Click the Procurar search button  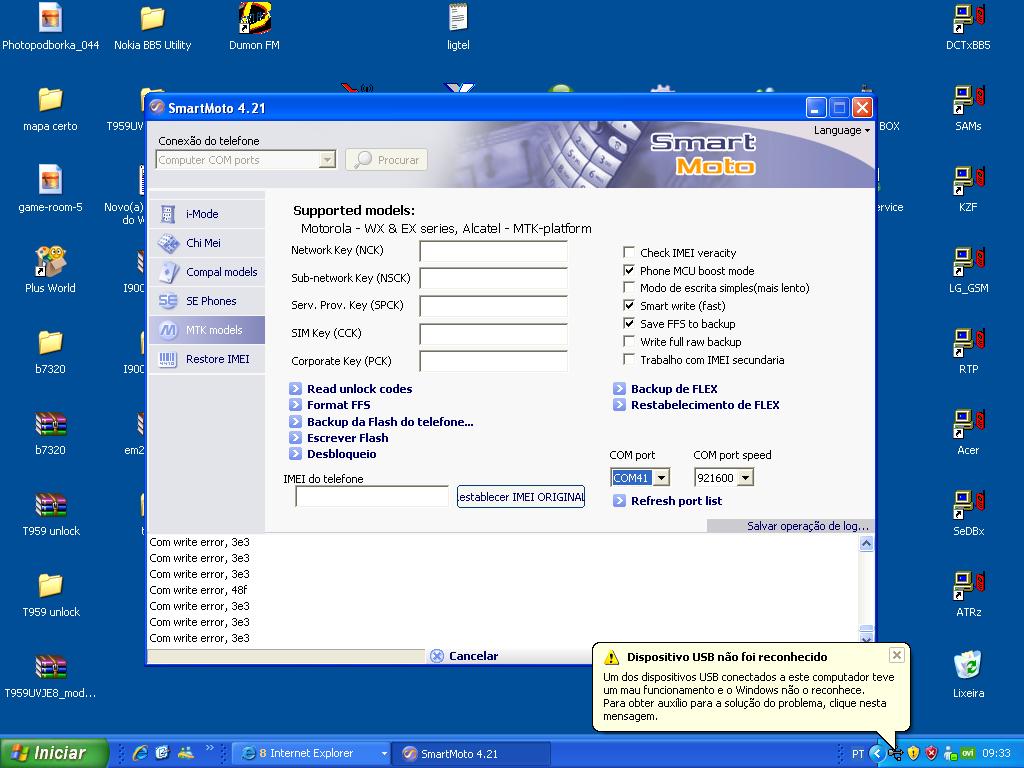click(x=387, y=160)
